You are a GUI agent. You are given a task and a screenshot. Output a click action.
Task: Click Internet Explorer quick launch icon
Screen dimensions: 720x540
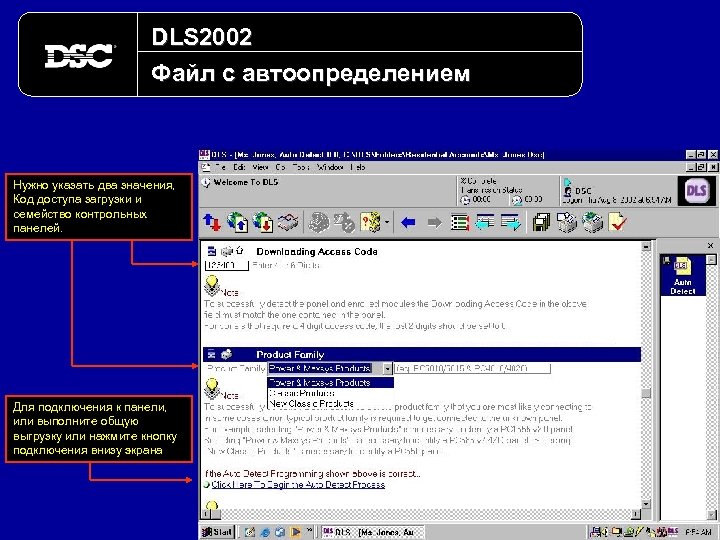coord(265,532)
